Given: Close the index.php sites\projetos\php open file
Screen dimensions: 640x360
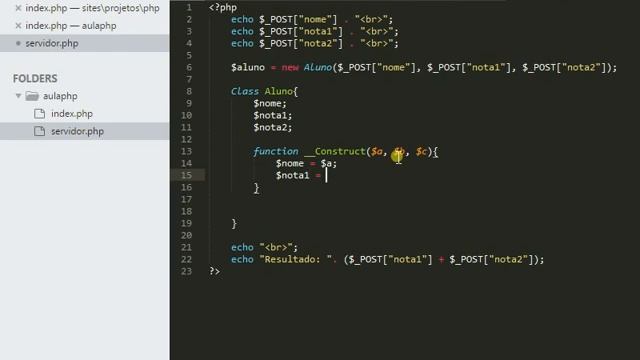Looking at the screenshot, I should coord(18,8).
